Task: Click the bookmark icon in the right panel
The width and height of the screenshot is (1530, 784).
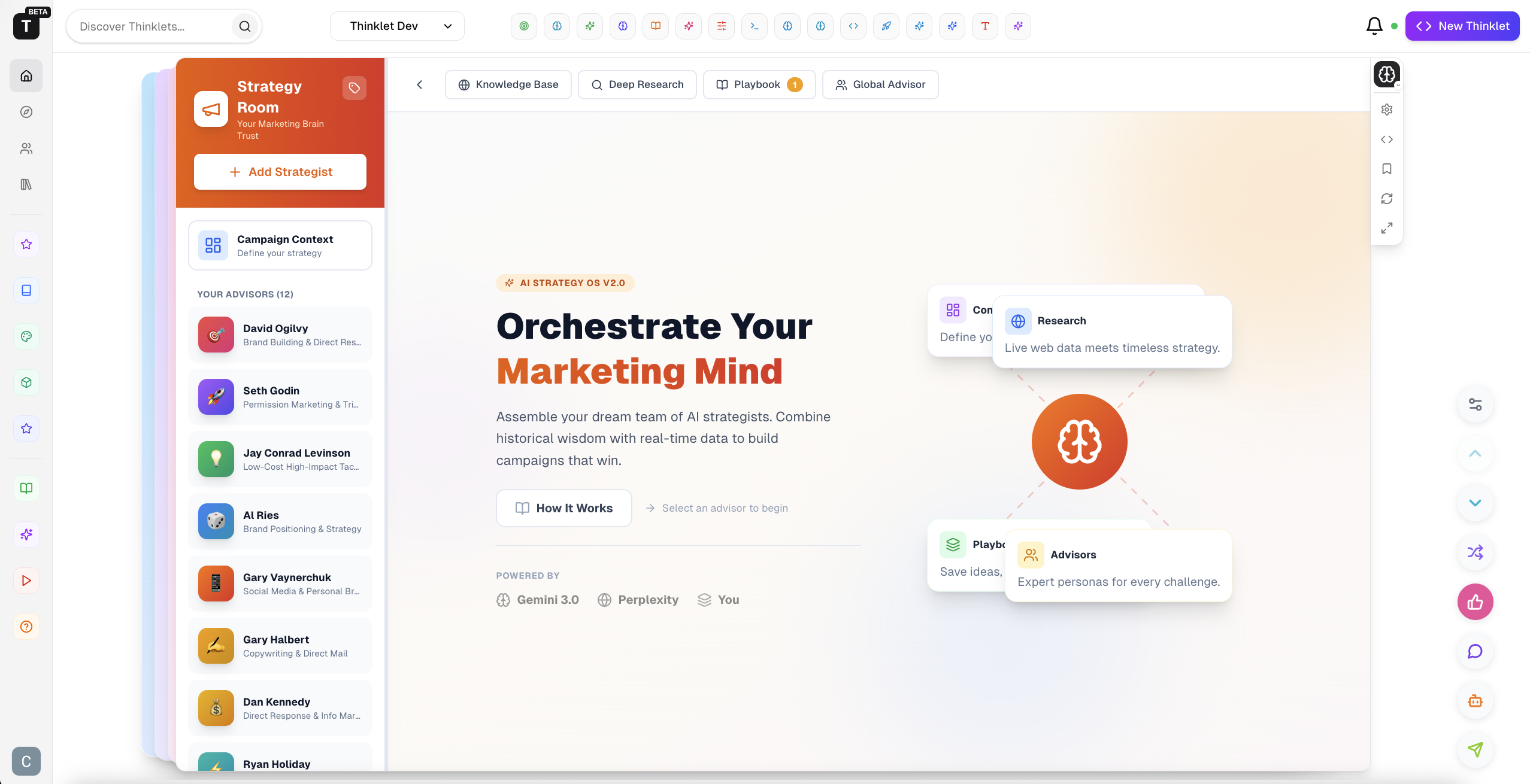Action: [x=1387, y=169]
